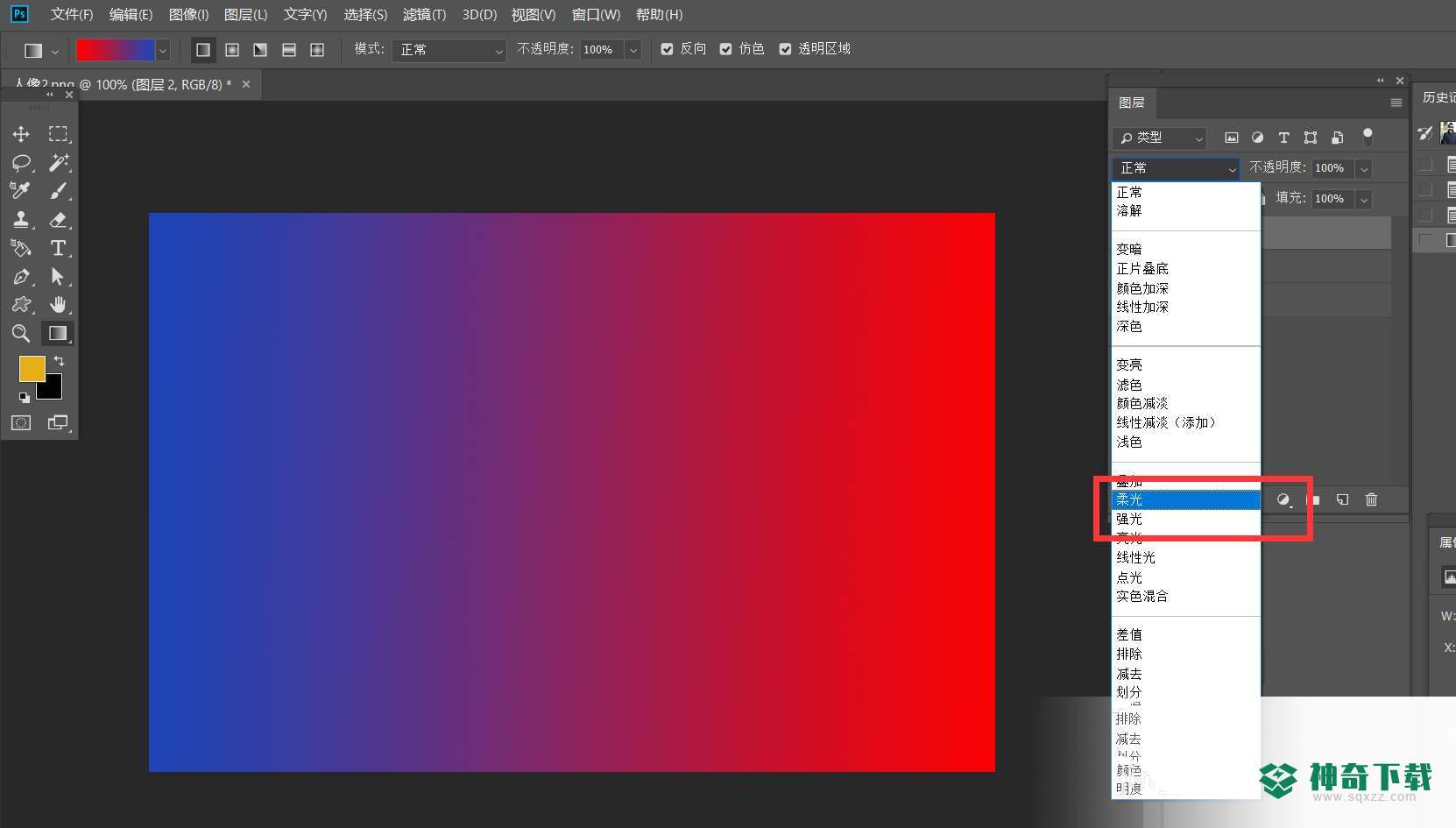The image size is (1456, 828).
Task: Delete layer with the trash icon
Action: tap(1371, 499)
